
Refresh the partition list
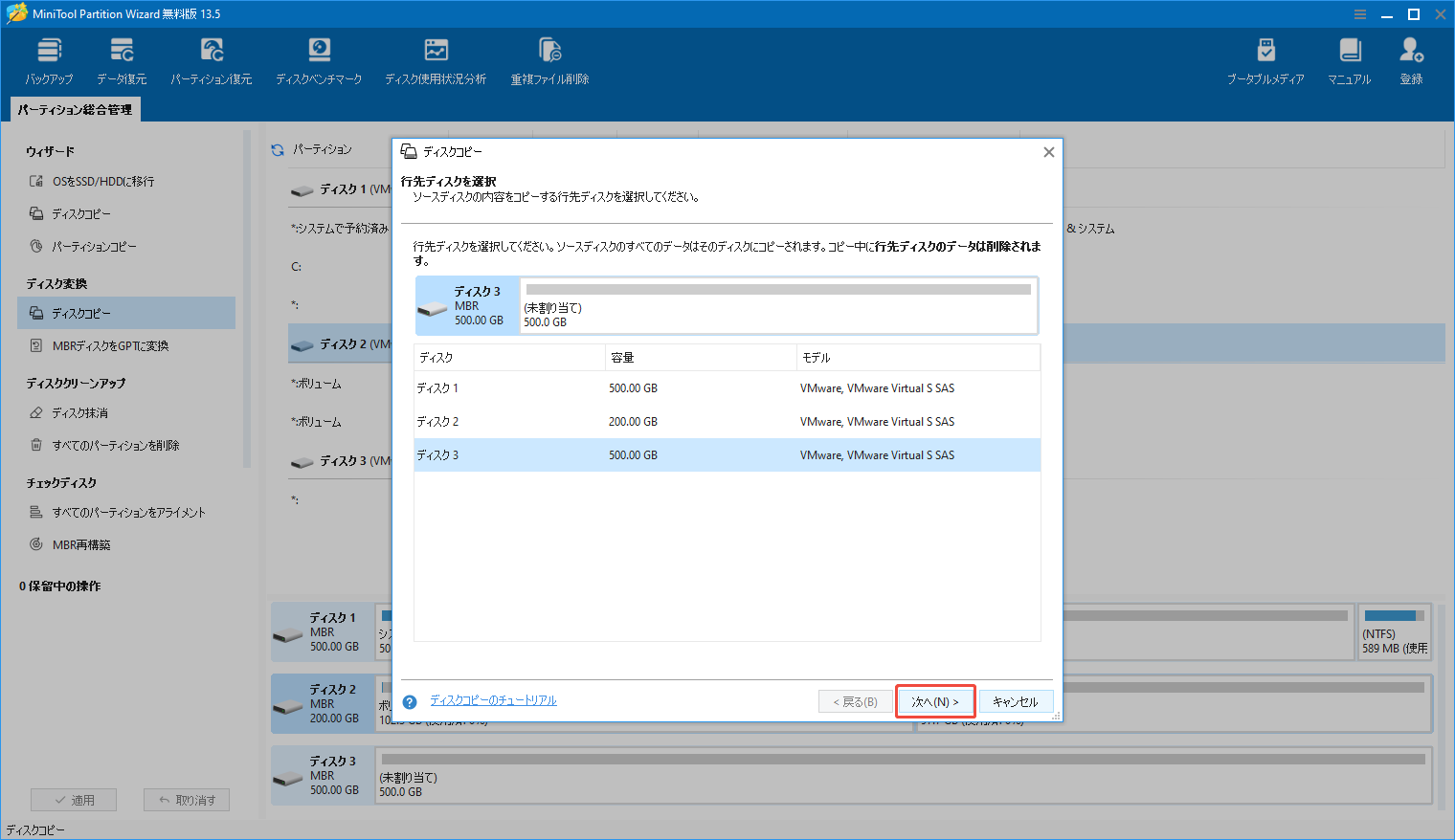pyautogui.click(x=277, y=149)
